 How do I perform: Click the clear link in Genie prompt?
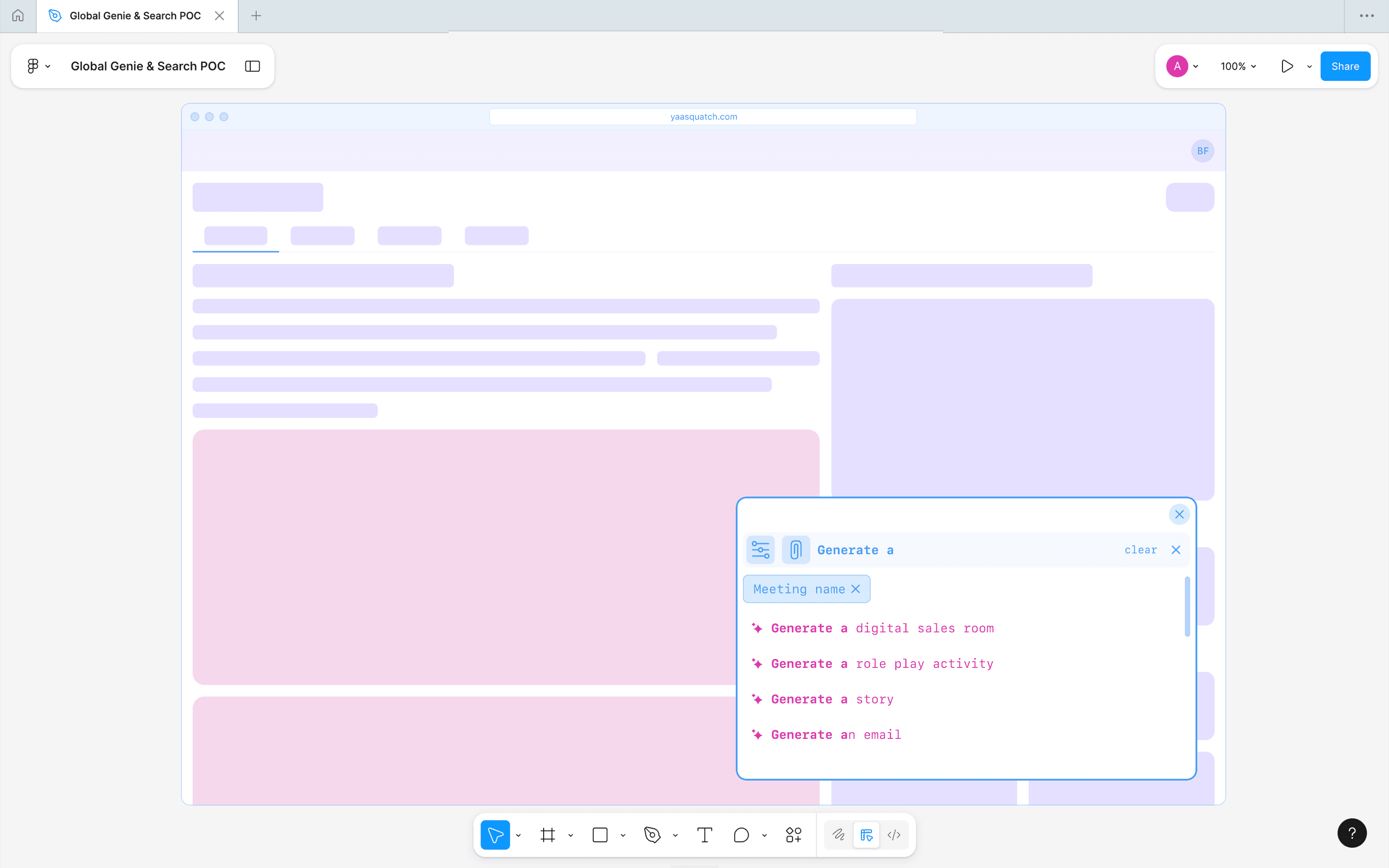(1140, 550)
